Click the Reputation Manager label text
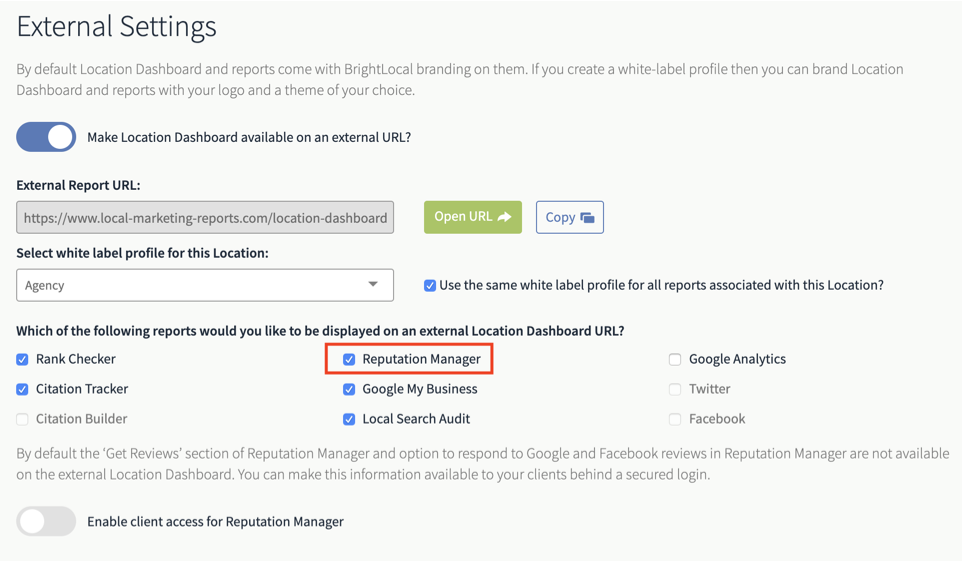Viewport: 962px width, 561px height. pos(421,359)
